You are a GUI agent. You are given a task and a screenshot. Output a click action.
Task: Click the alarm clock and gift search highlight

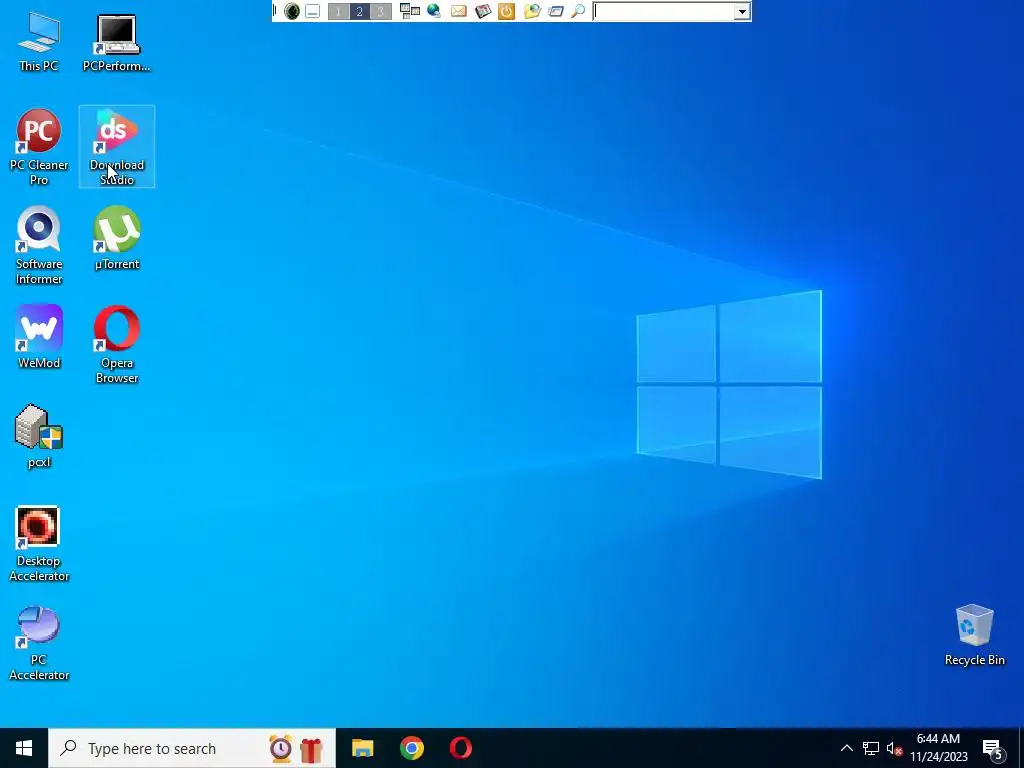(296, 748)
